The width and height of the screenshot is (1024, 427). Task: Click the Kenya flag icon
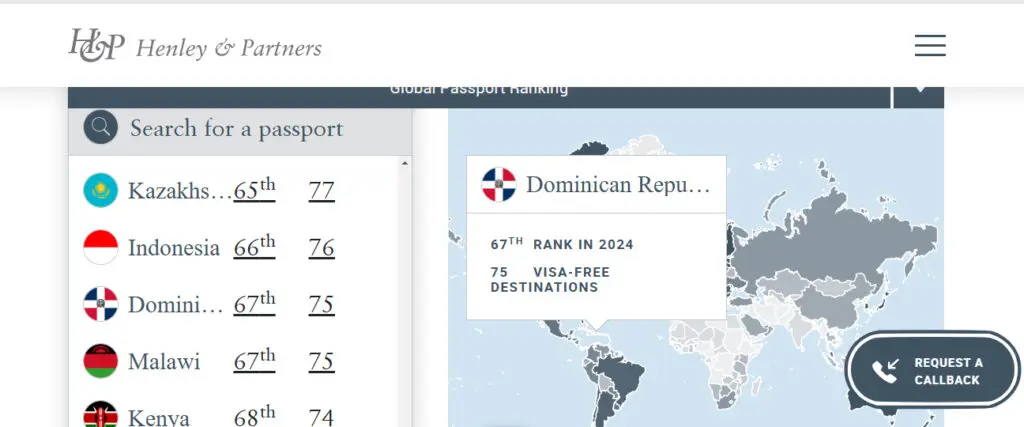[101, 415]
